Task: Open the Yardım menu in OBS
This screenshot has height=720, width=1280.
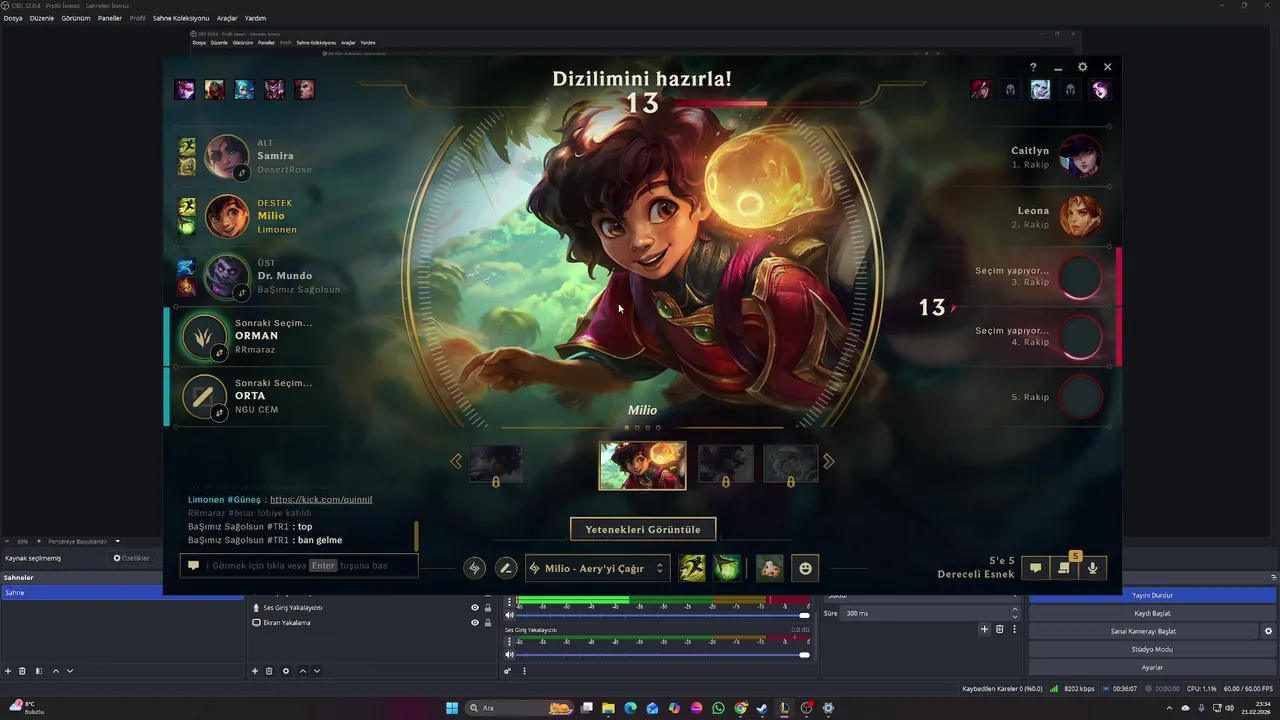Action: click(x=256, y=18)
